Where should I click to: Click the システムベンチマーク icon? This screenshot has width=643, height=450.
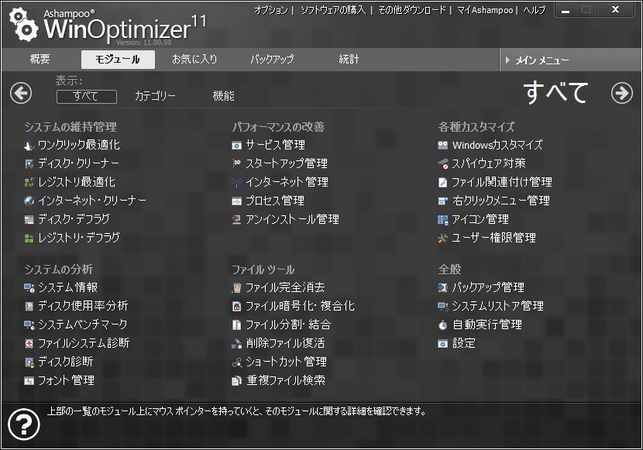[x=29, y=325]
